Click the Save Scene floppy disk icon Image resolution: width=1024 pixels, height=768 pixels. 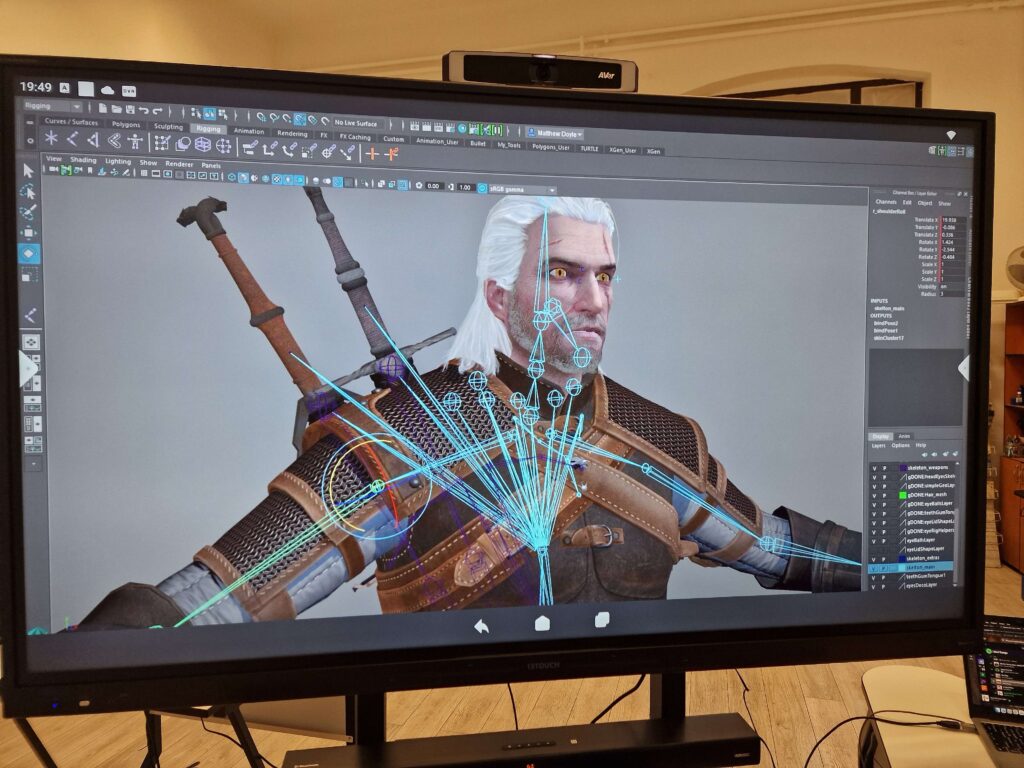click(130, 108)
